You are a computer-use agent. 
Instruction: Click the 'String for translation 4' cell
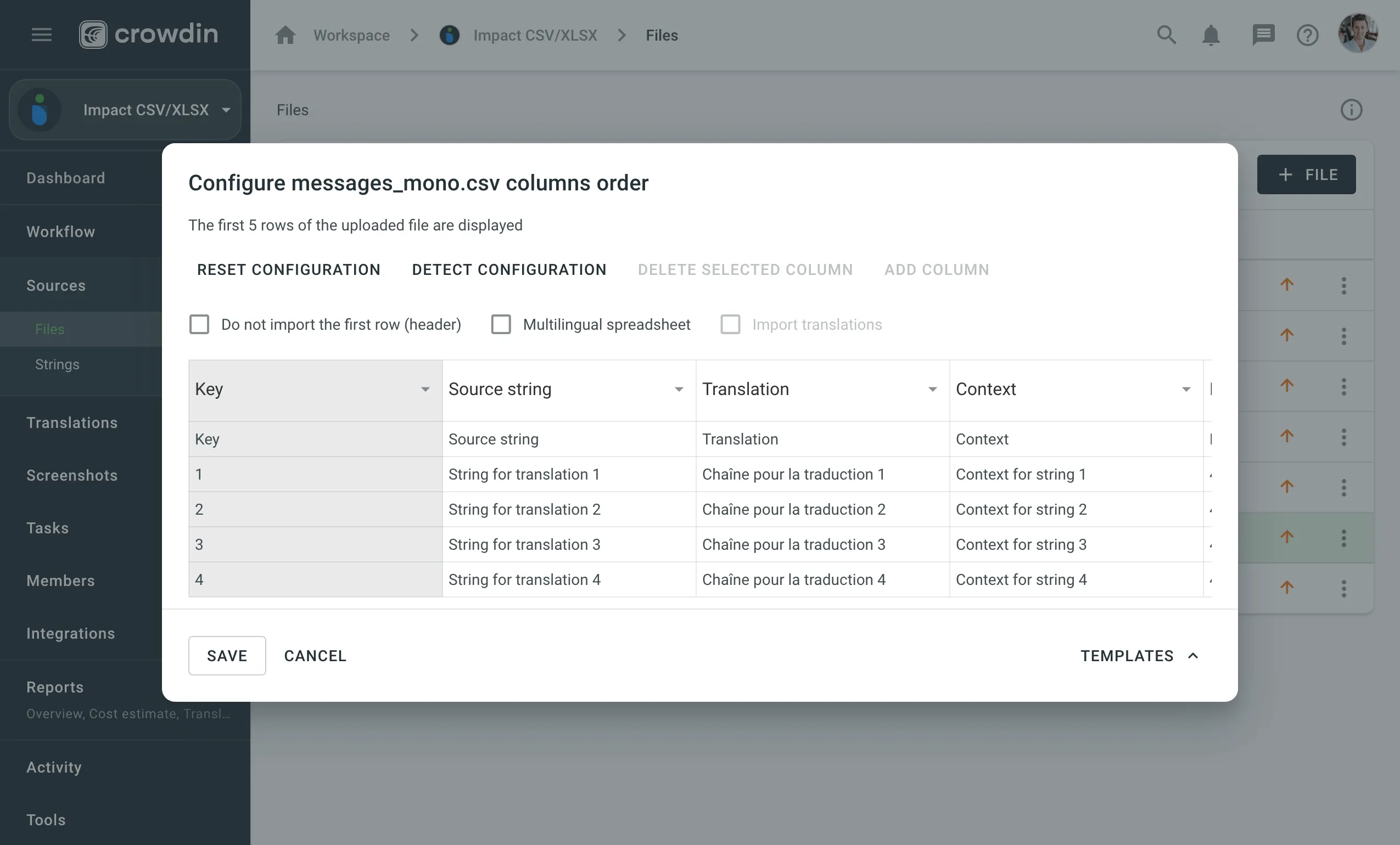point(569,580)
